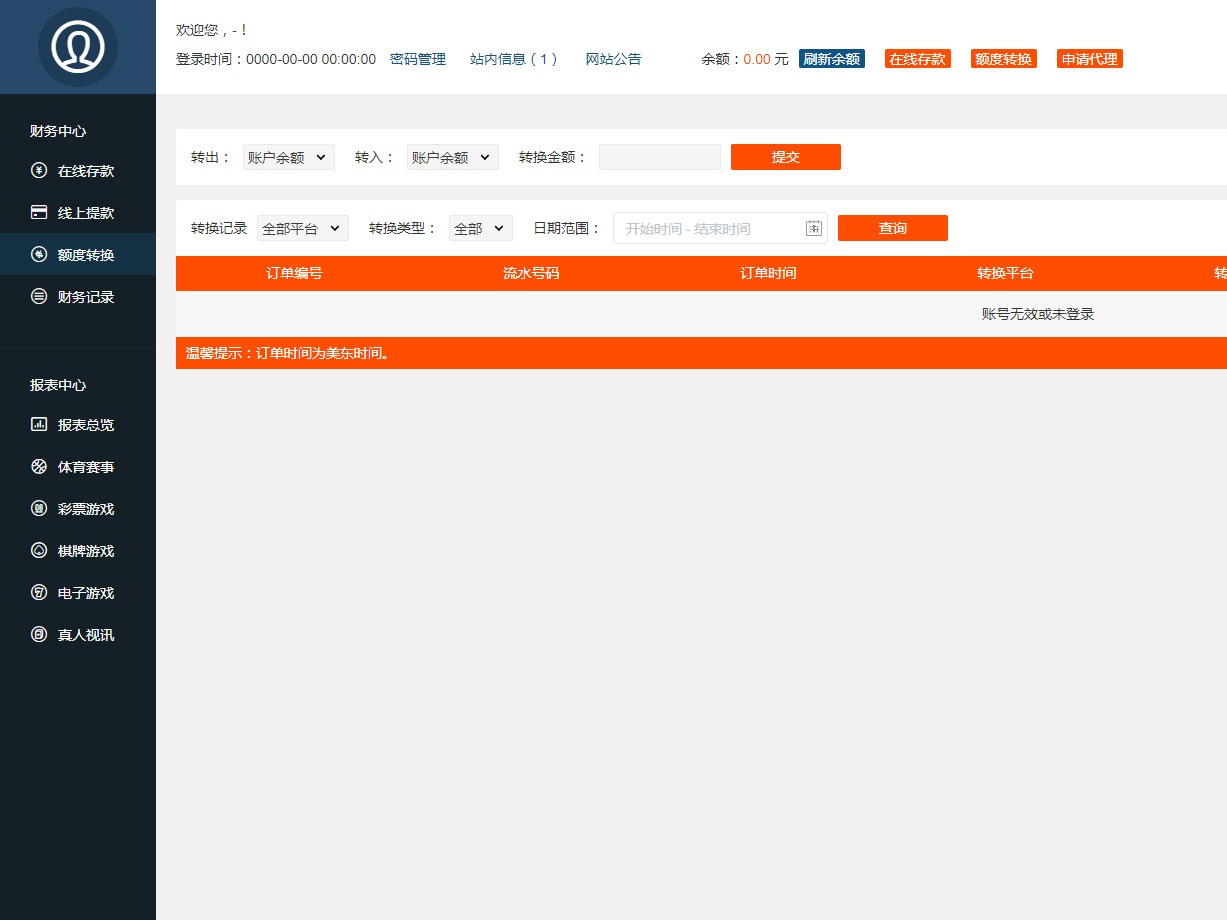Open 网站公告 site announcements
The image size is (1227, 920).
coord(613,59)
